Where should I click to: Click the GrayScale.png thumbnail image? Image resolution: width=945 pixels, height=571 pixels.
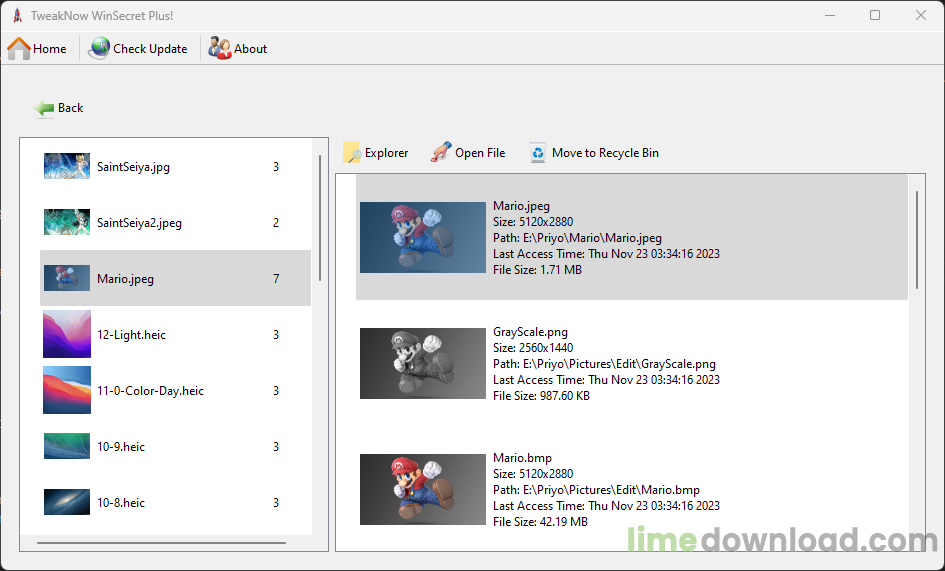point(421,363)
